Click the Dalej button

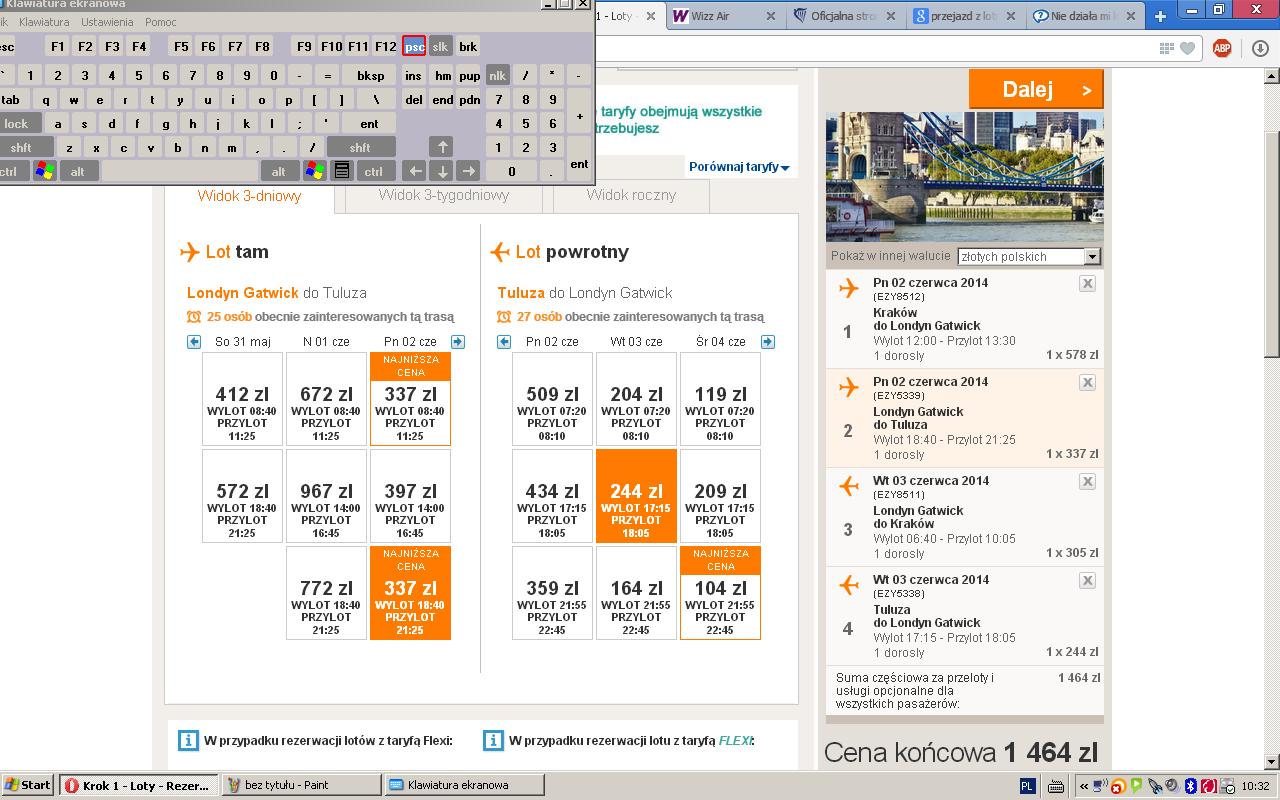(x=1036, y=89)
